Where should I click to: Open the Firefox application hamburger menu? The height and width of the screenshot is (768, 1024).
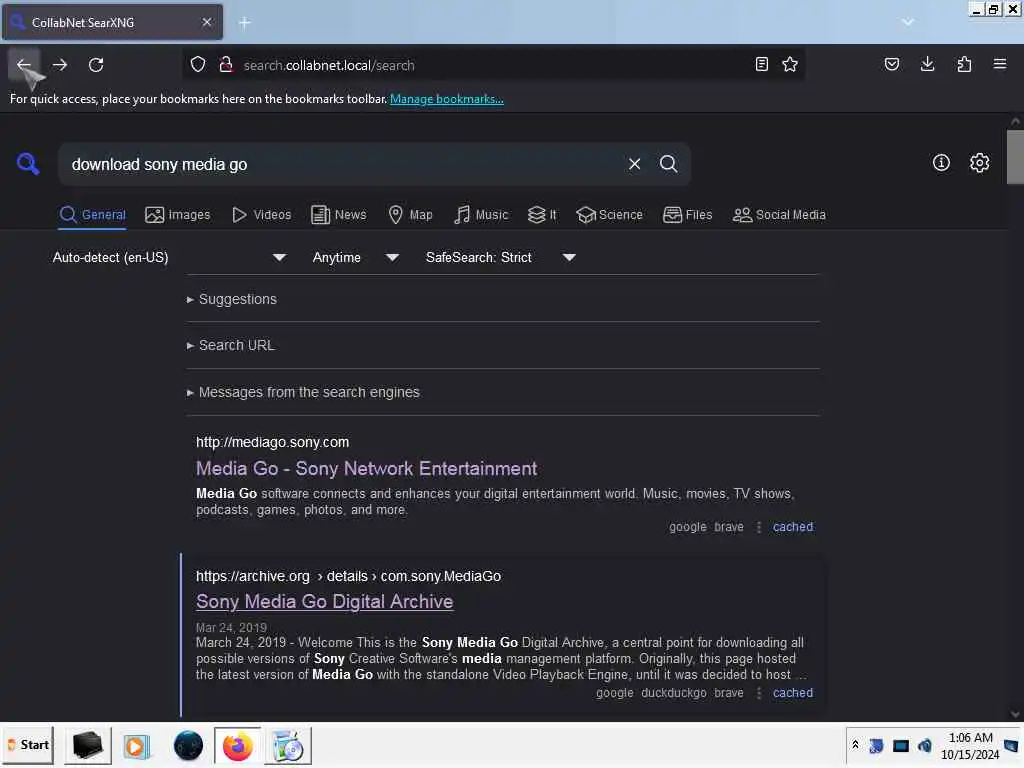(1000, 64)
